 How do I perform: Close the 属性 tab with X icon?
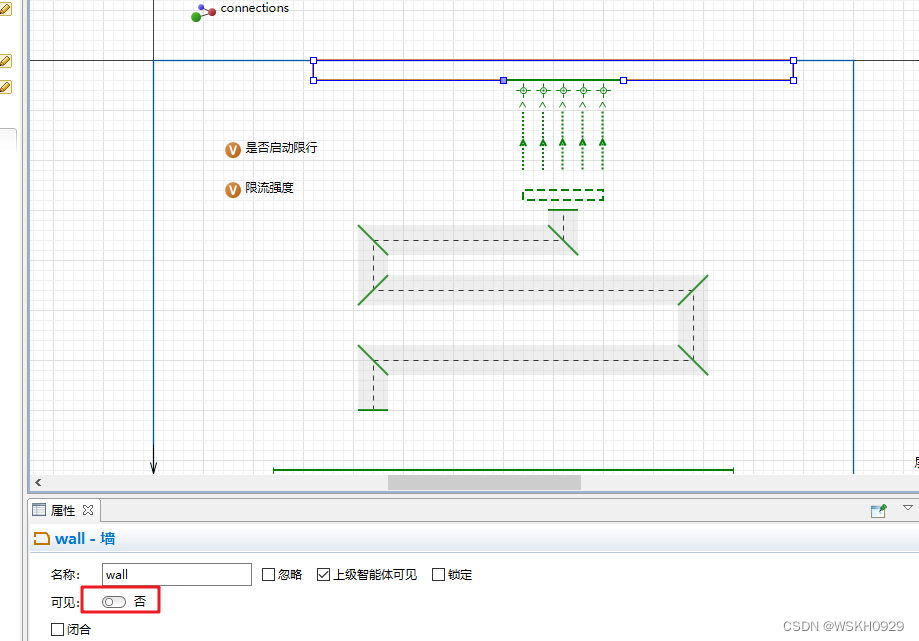coord(88,510)
